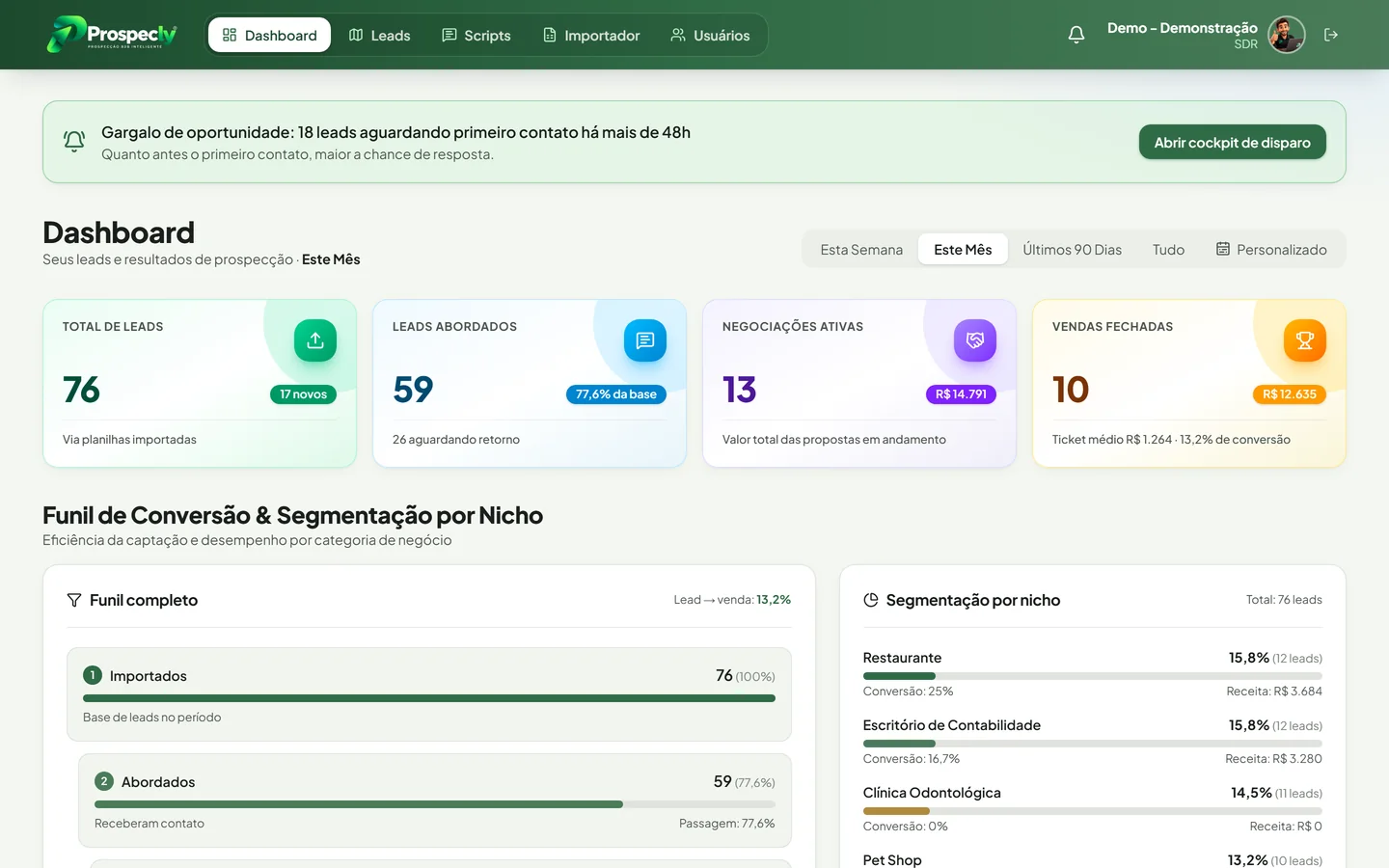Open the Importador nav tab
This screenshot has width=1389, height=868.
[x=591, y=35]
